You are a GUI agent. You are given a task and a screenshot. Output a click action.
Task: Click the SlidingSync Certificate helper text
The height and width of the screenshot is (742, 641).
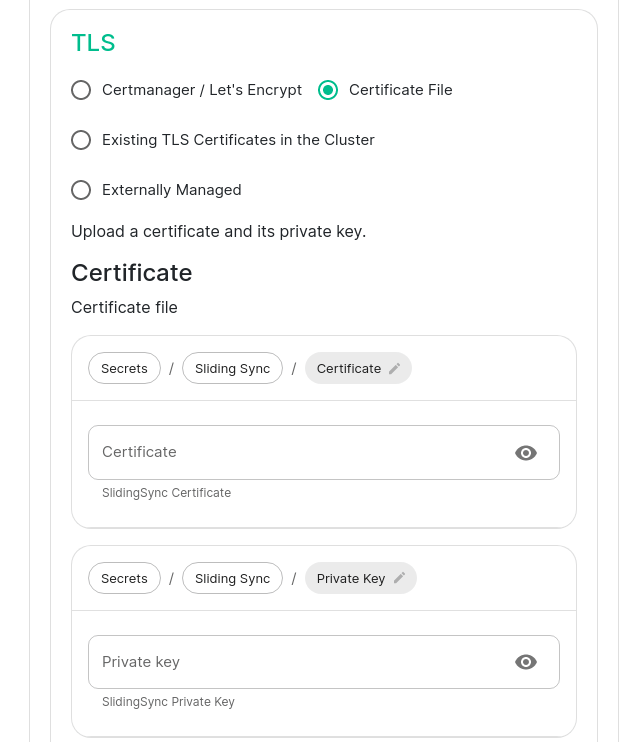(166, 493)
